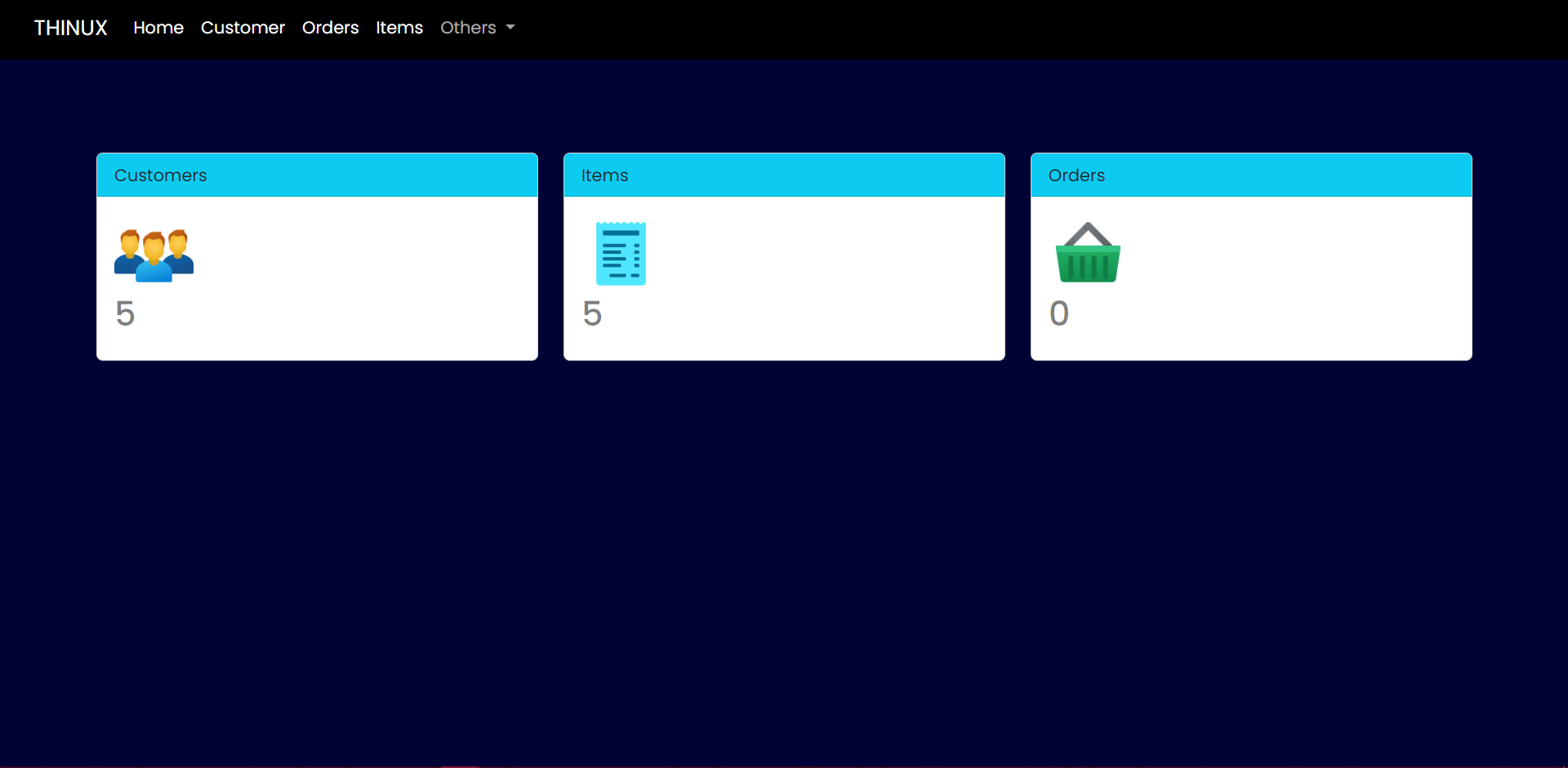Click empty area of black navigation bar
The width and height of the screenshot is (1568, 768).
[980, 29]
